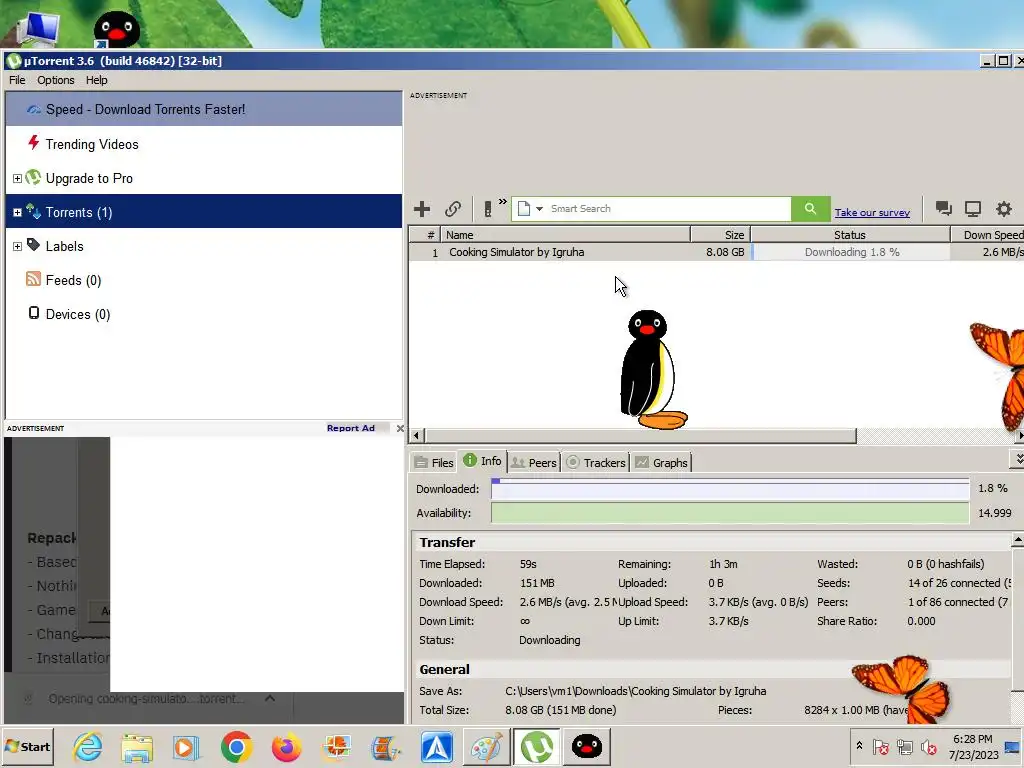Close the sidebar advertisement with X

click(400, 428)
